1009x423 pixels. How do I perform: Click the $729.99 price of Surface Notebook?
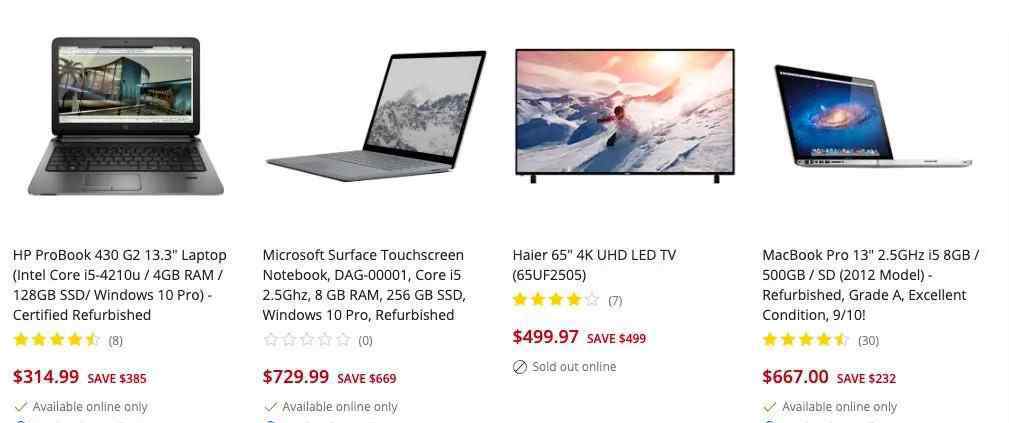click(296, 377)
